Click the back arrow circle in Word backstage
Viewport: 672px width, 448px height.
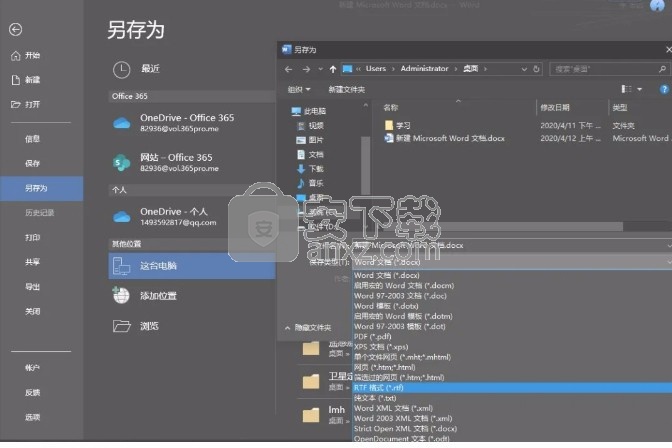pos(15,30)
